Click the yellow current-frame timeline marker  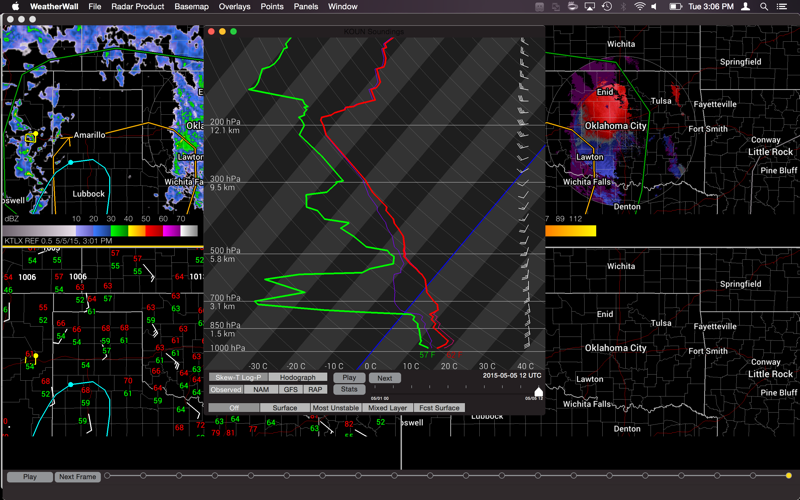point(789,475)
